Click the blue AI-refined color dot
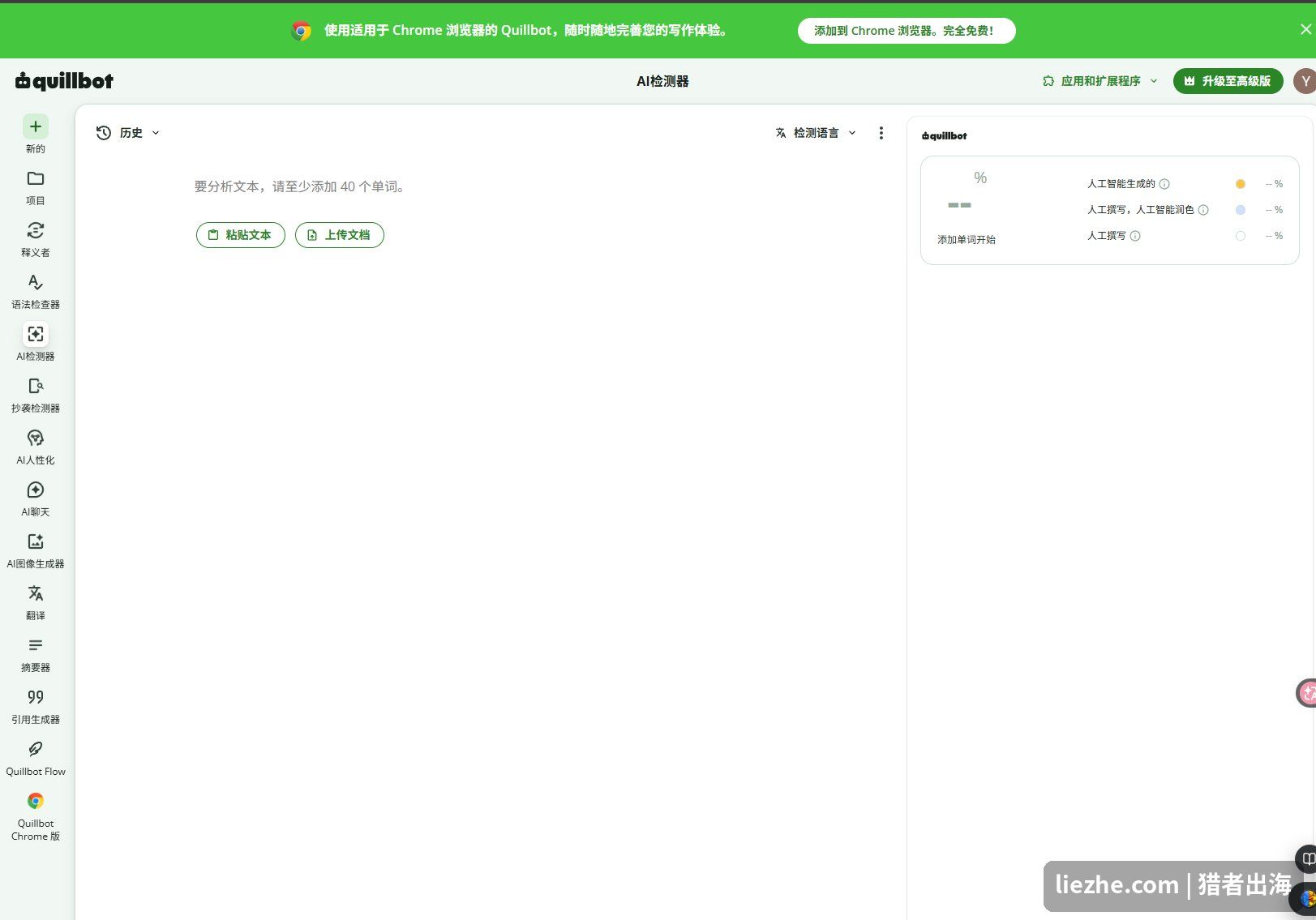Screen dimensions: 1316x920 coord(1240,210)
